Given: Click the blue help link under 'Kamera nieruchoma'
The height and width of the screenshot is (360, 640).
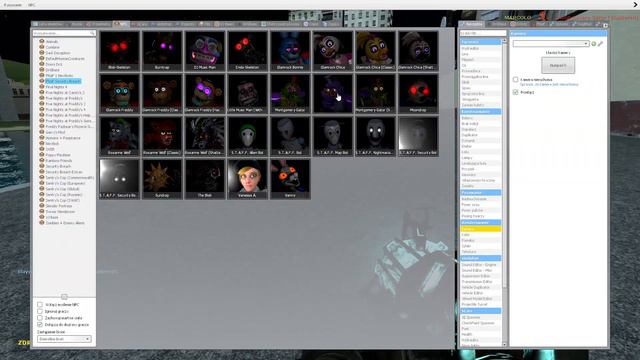Looking at the screenshot, I should coord(549,84).
